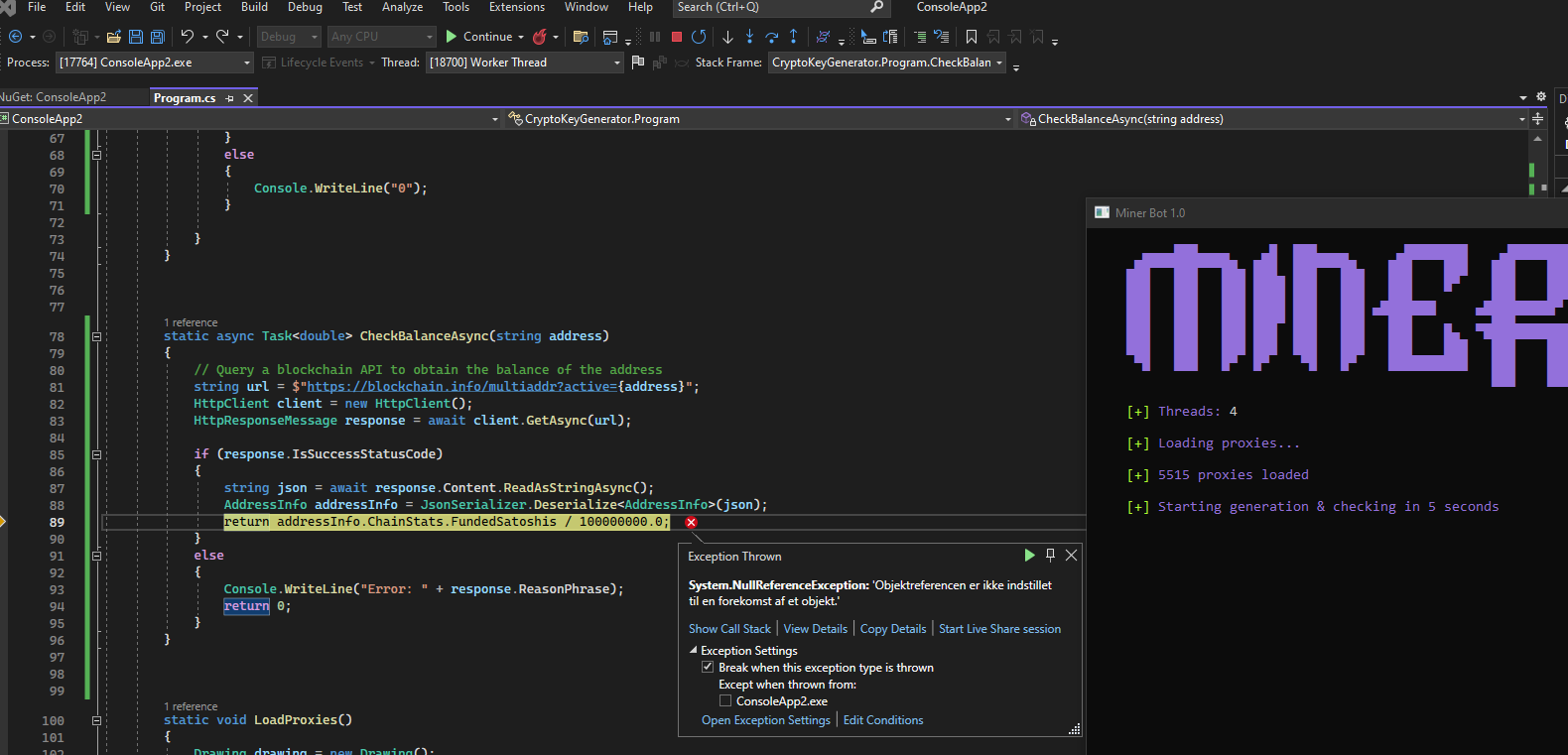Click the '1 reference' CodeLens above CheckBalanceAsync
This screenshot has height=755, width=1568.
coord(191,322)
